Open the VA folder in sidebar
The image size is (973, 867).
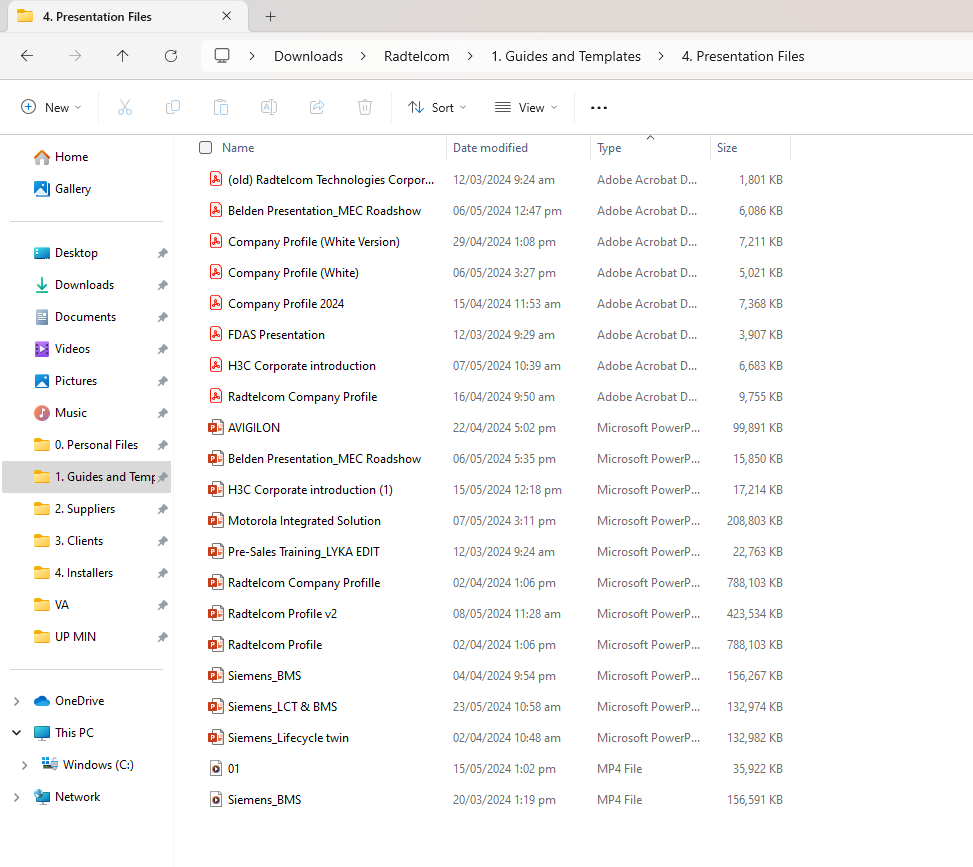pyautogui.click(x=61, y=605)
